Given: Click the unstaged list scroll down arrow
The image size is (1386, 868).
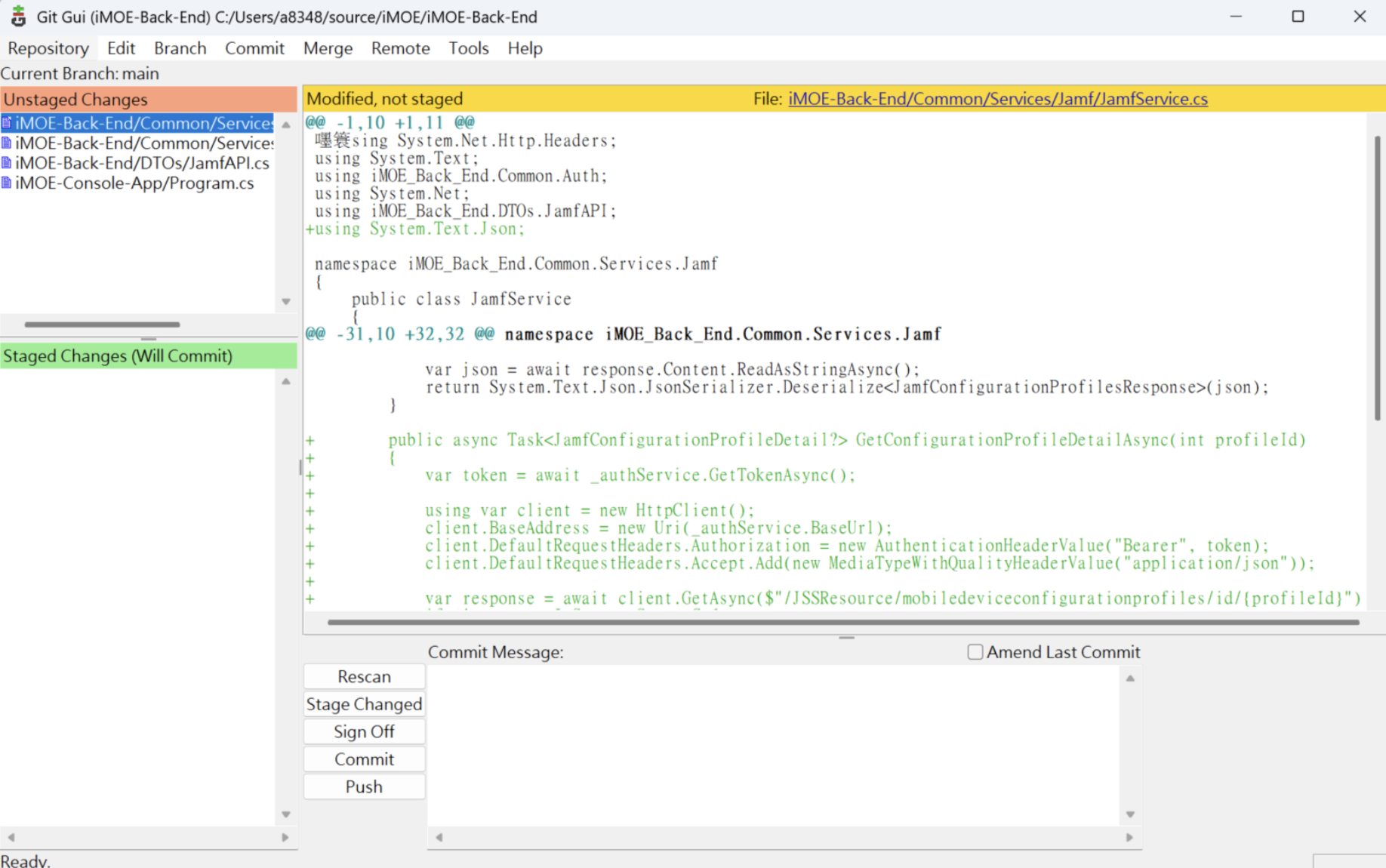Looking at the screenshot, I should 286,301.
